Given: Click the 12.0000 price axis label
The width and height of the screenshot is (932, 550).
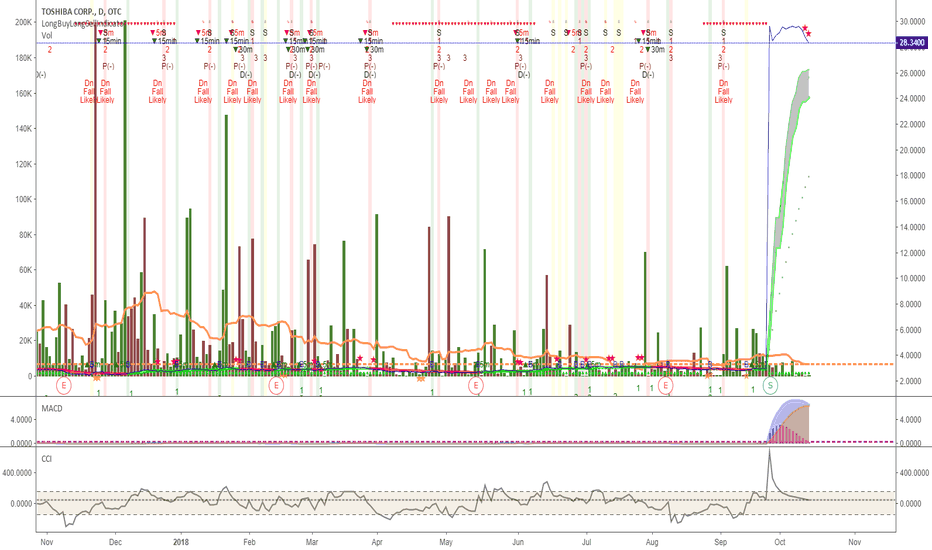Looking at the screenshot, I should 912,253.
